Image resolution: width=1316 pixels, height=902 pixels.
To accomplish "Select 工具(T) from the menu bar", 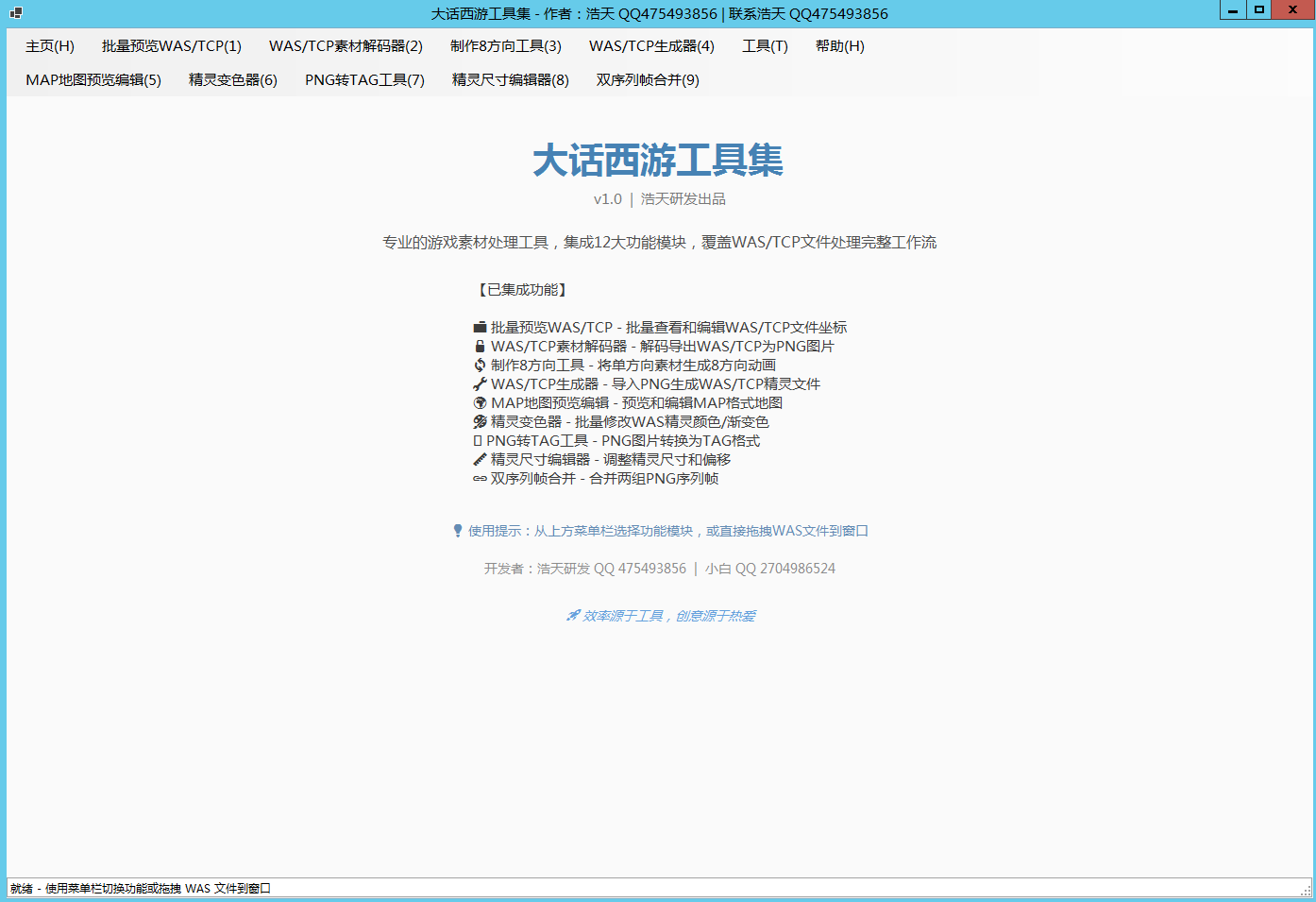I will pyautogui.click(x=765, y=45).
